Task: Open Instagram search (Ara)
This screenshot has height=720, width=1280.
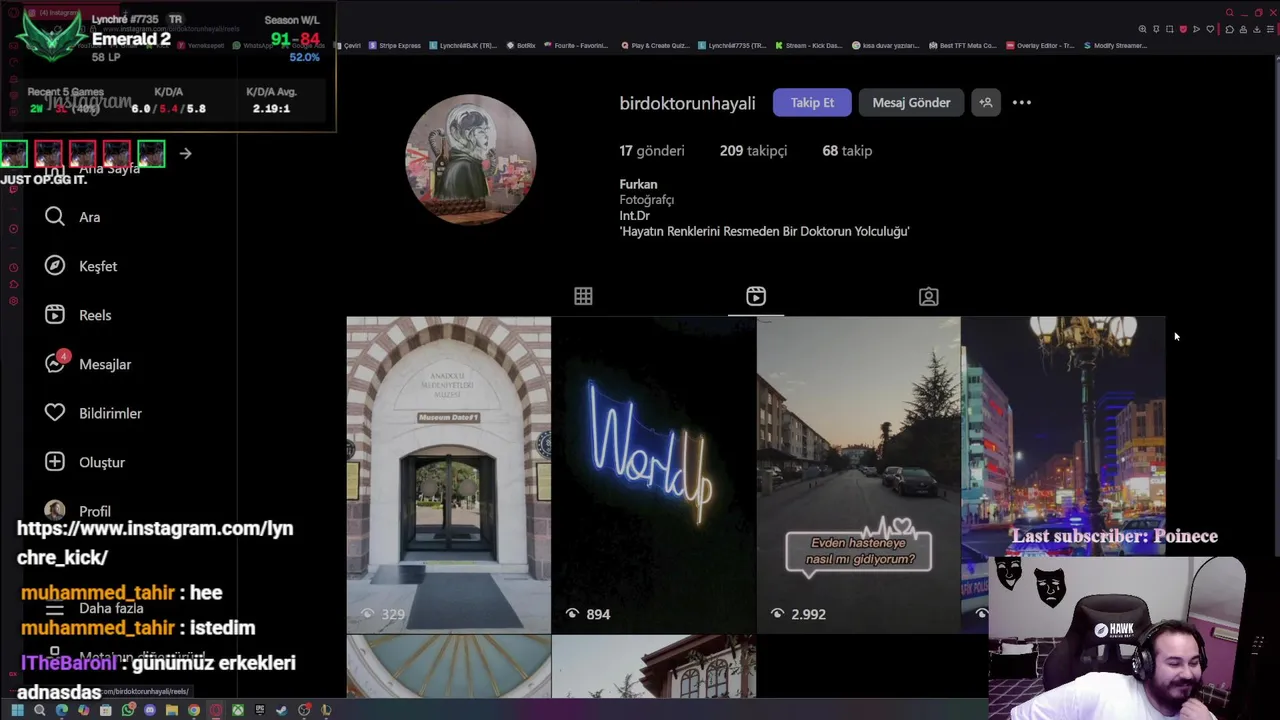Action: point(76,217)
